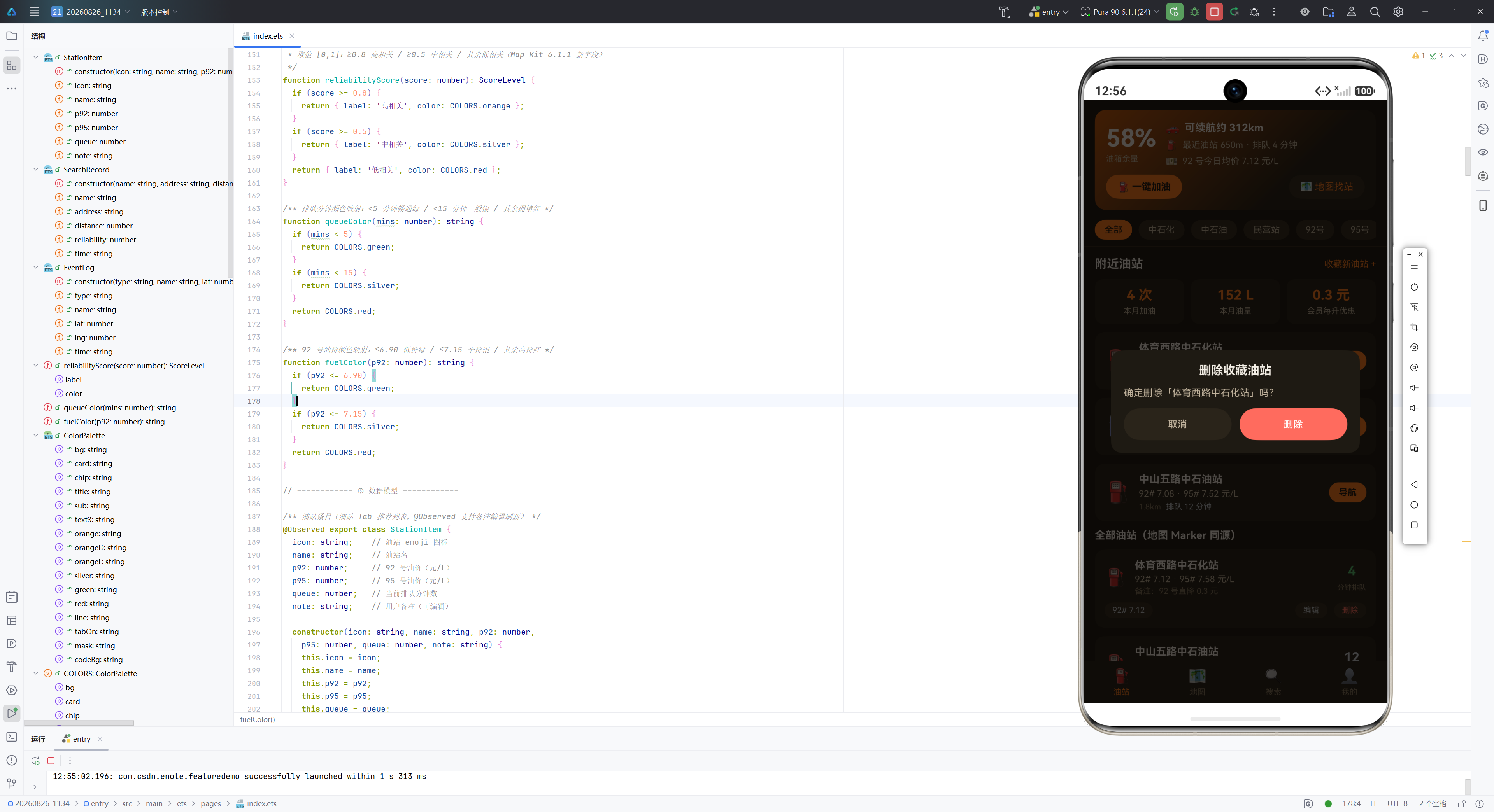Viewport: 1494px width, 812px height.
Task: Open the 20260826_1134 project dropdown
Action: coord(91,12)
